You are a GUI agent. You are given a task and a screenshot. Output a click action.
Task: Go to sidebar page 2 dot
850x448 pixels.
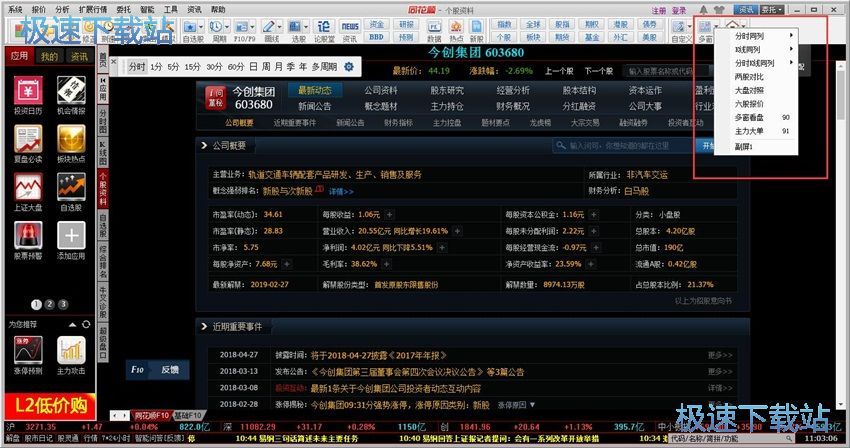(49, 304)
